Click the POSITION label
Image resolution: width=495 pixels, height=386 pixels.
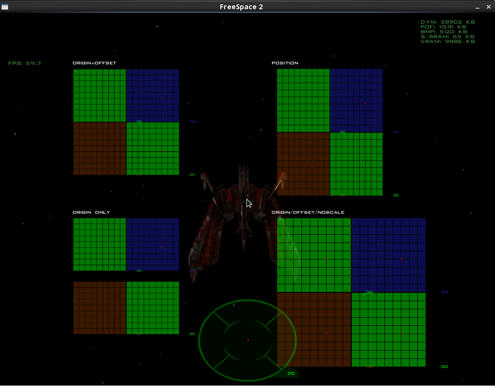pos(285,63)
